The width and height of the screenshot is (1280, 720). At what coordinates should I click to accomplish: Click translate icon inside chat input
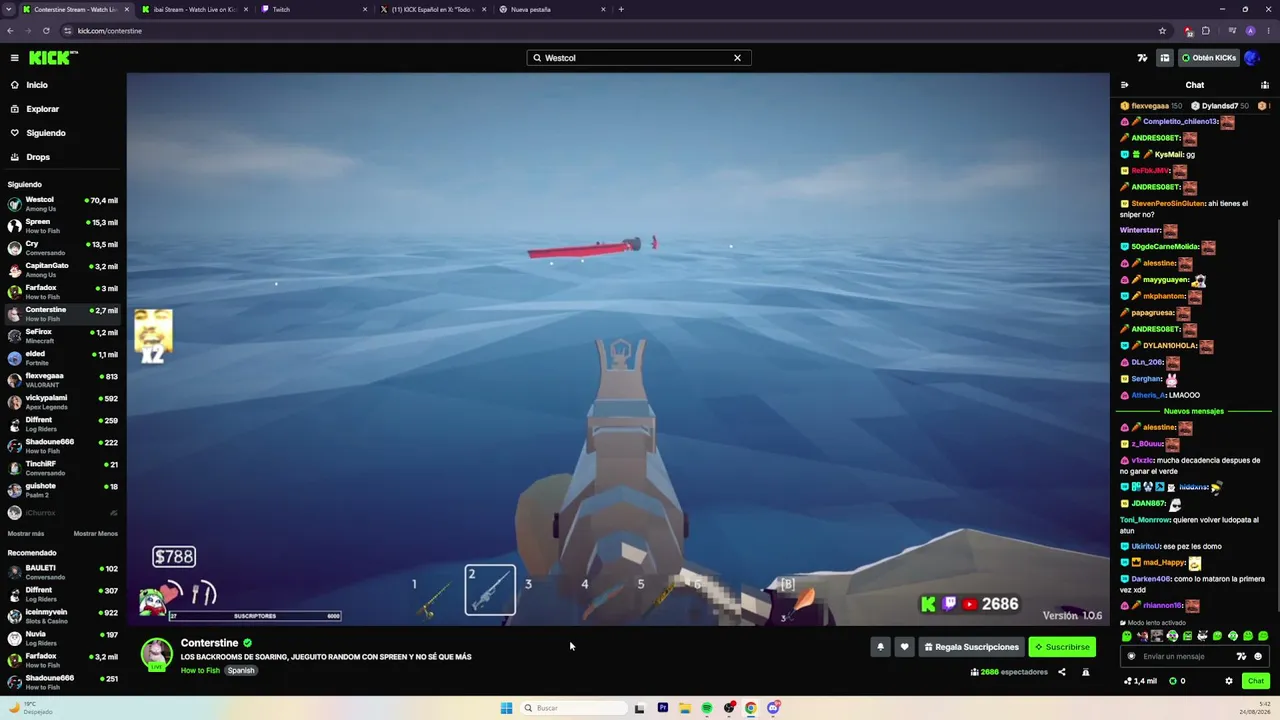[1241, 656]
